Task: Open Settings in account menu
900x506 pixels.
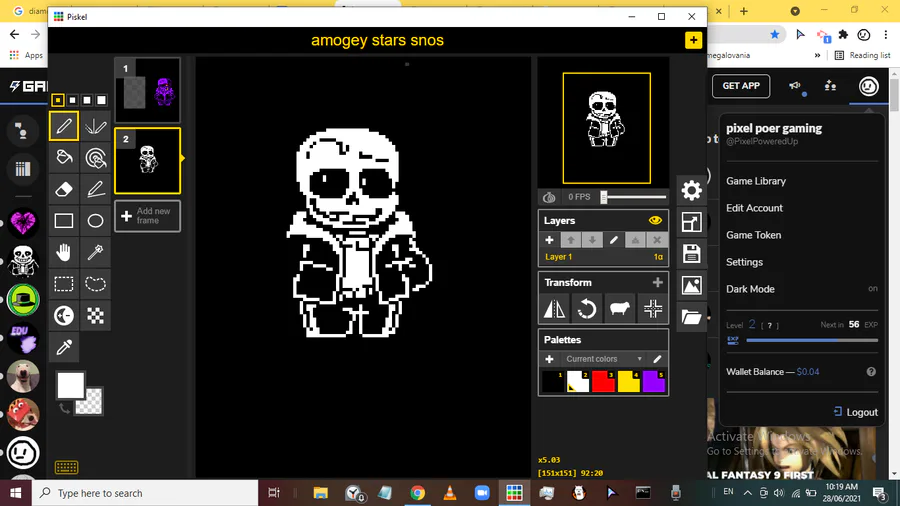Action: 744,262
